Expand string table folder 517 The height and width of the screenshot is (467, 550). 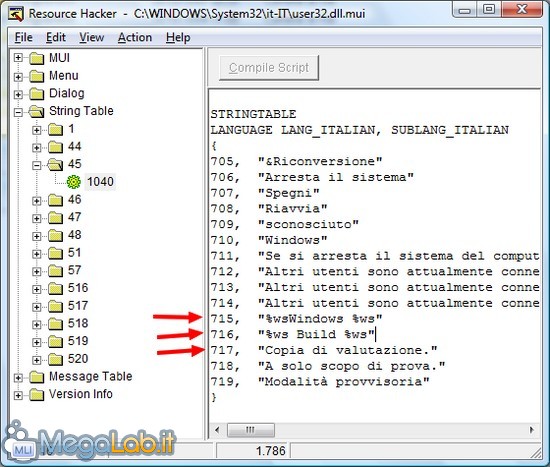coord(36,307)
